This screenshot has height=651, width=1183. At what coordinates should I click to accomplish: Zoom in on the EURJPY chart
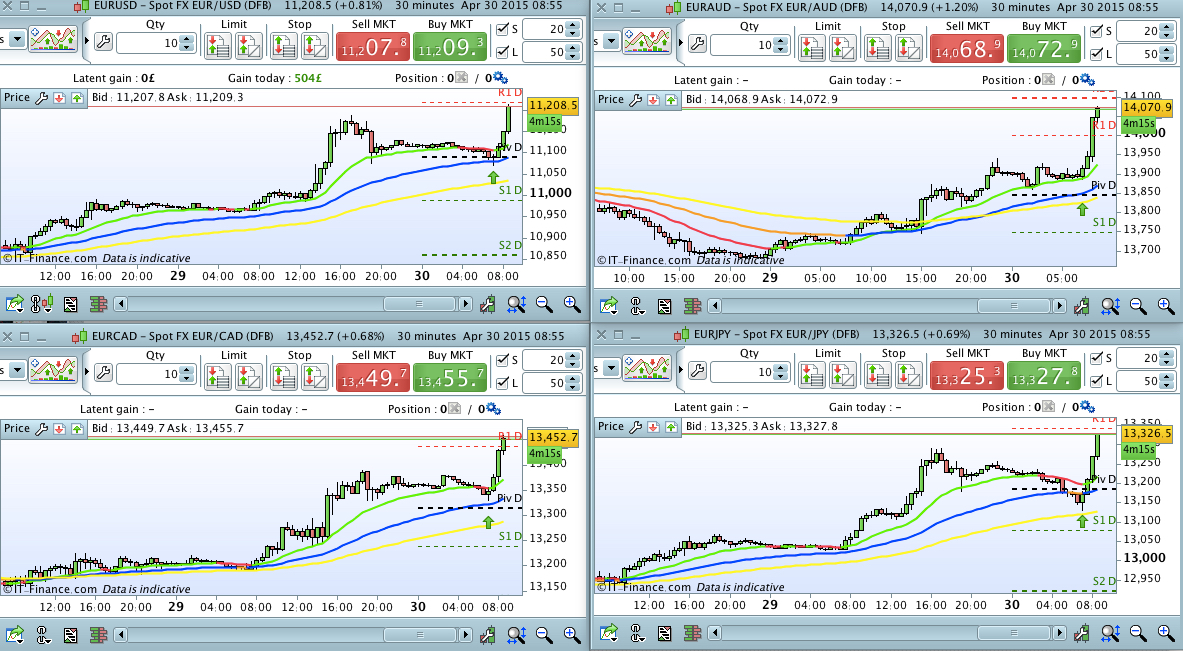(1166, 633)
